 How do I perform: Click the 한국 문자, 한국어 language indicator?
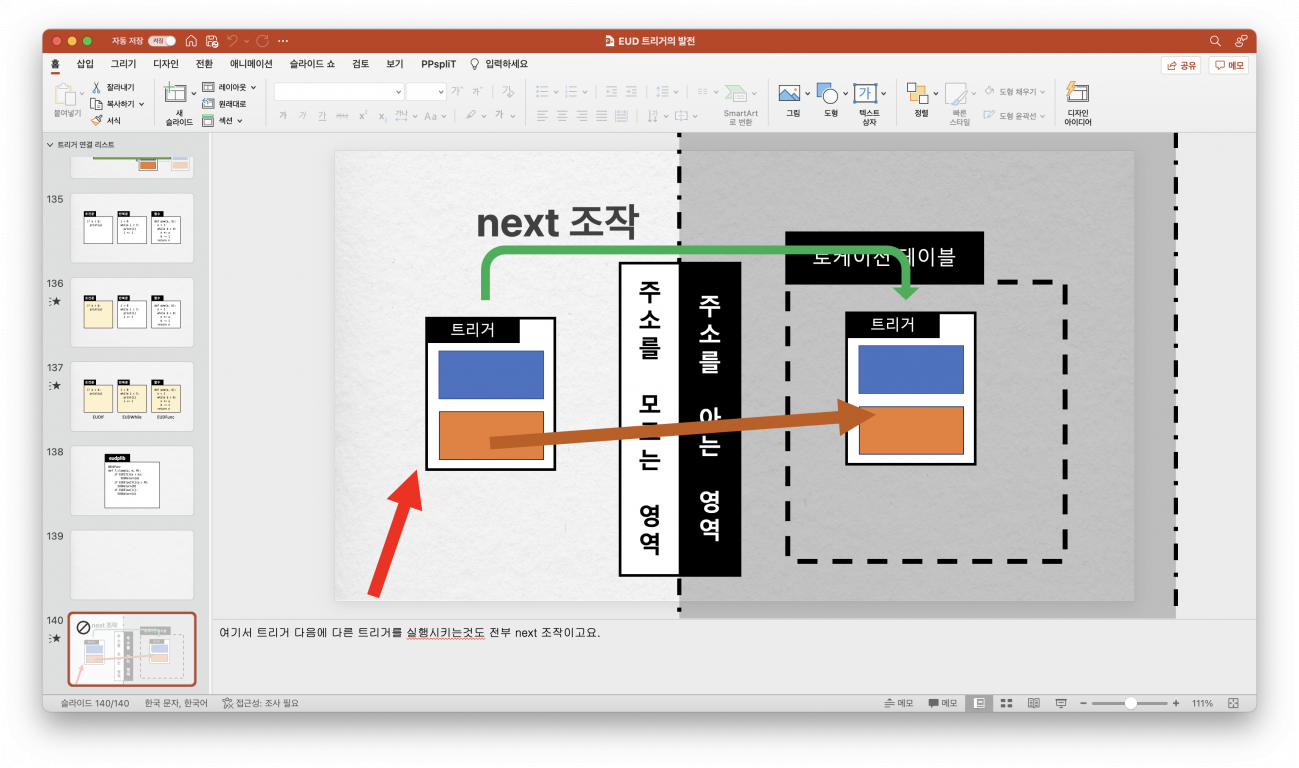click(x=176, y=703)
